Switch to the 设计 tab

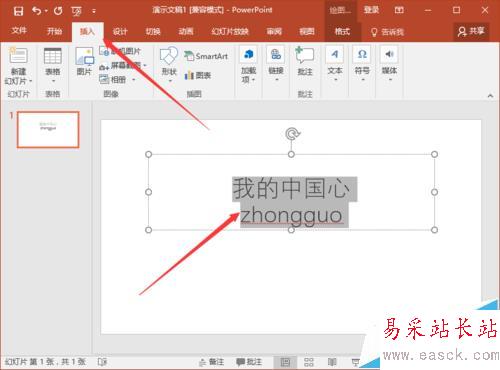pyautogui.click(x=120, y=32)
